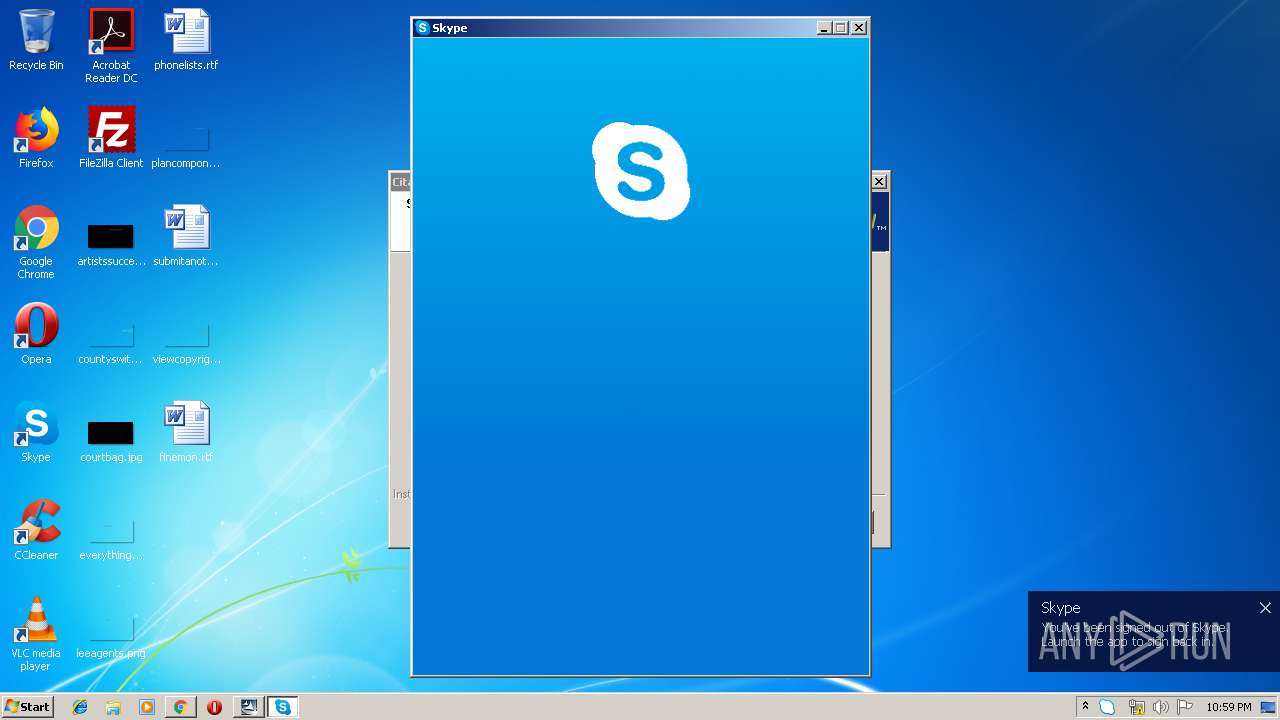Click the 10:59 PM clock
This screenshot has width=1280, height=720.
(x=1229, y=707)
